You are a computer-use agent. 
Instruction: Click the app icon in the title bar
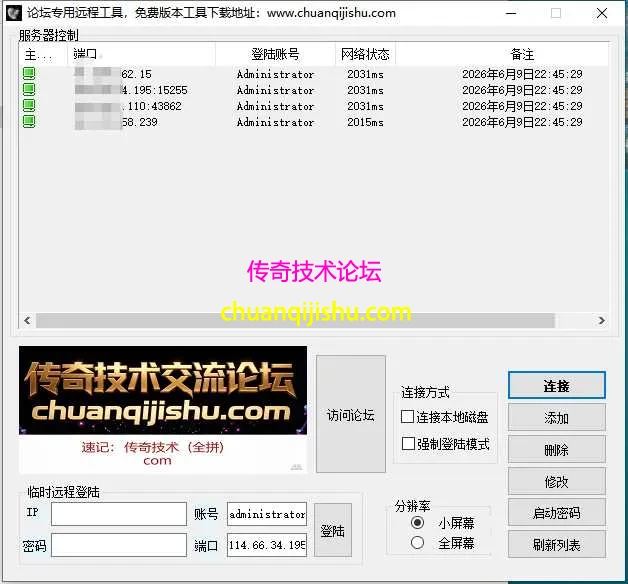[14, 13]
